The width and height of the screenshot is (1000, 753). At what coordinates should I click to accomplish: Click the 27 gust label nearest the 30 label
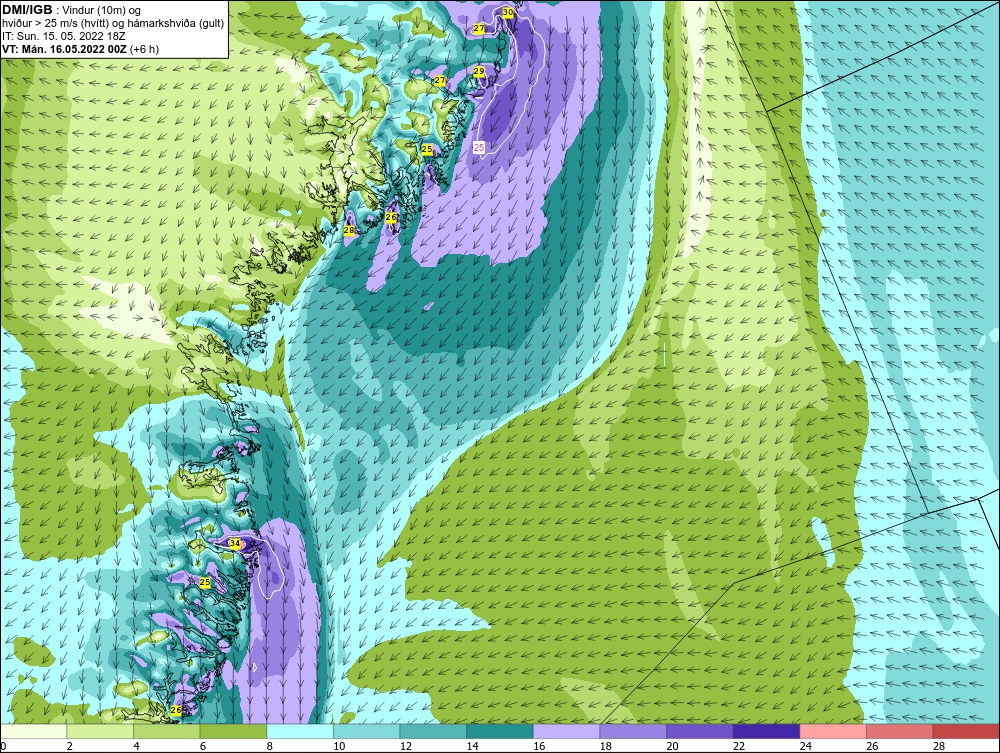(x=479, y=29)
